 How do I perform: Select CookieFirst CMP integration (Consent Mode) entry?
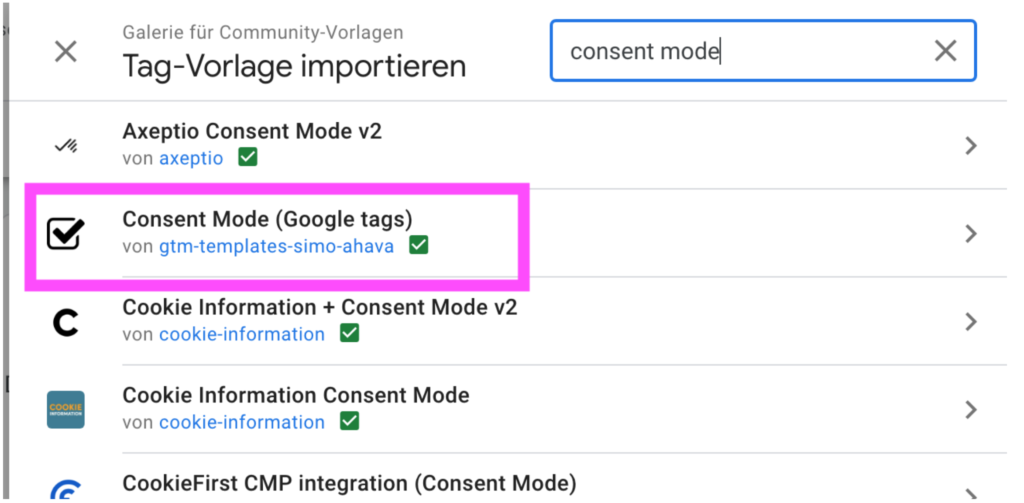pyautogui.click(x=349, y=483)
